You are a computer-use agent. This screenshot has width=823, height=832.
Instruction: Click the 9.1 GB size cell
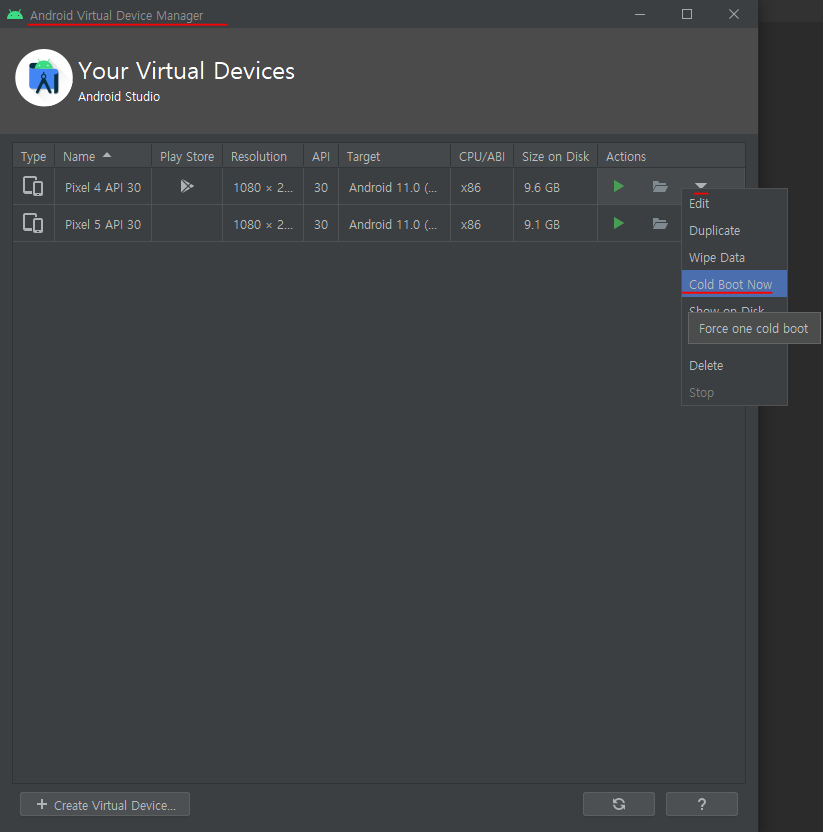(555, 224)
